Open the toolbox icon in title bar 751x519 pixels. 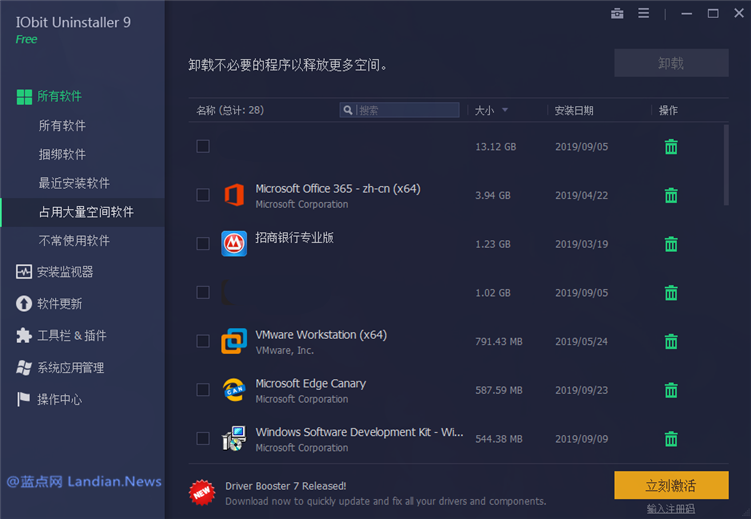(617, 13)
